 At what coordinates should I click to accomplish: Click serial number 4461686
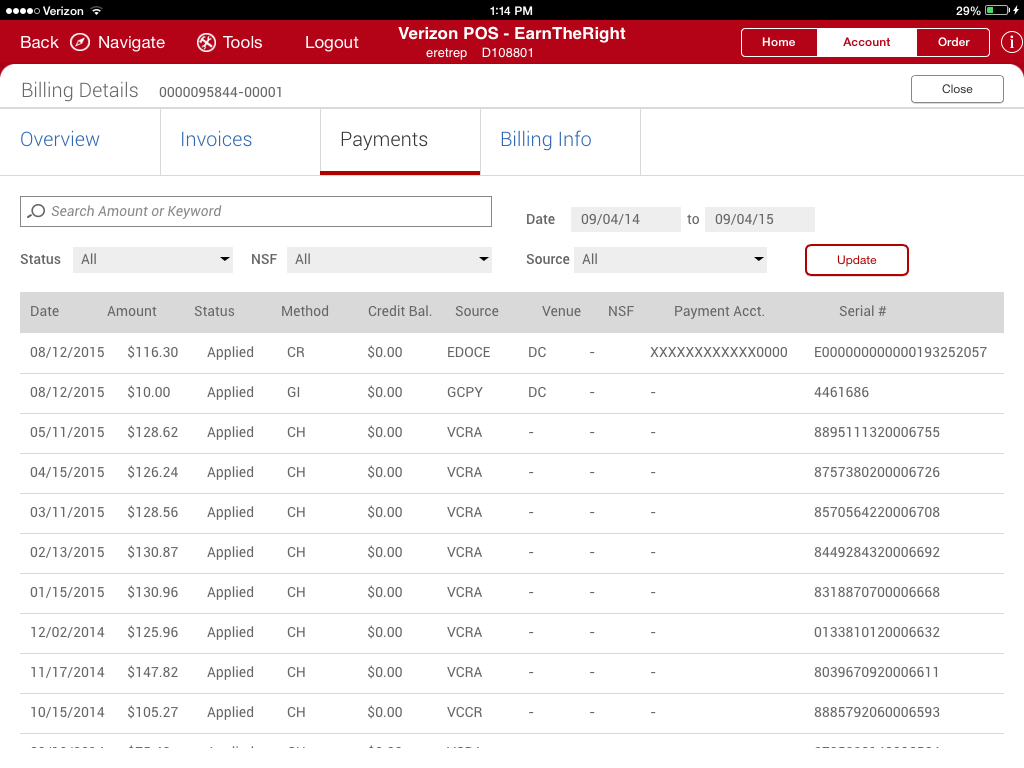click(842, 392)
